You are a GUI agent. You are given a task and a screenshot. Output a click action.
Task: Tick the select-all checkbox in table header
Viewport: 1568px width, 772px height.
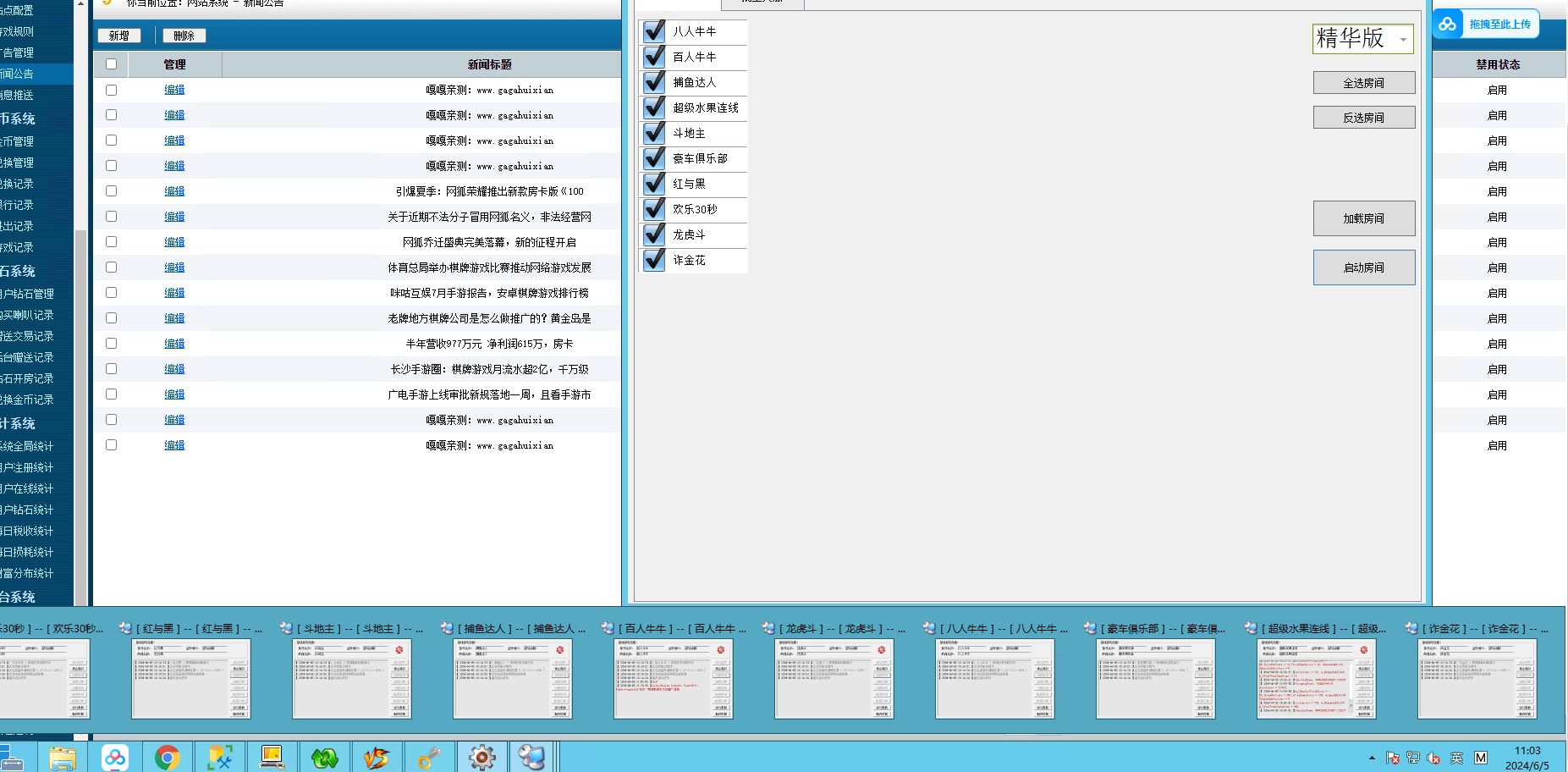tap(111, 64)
